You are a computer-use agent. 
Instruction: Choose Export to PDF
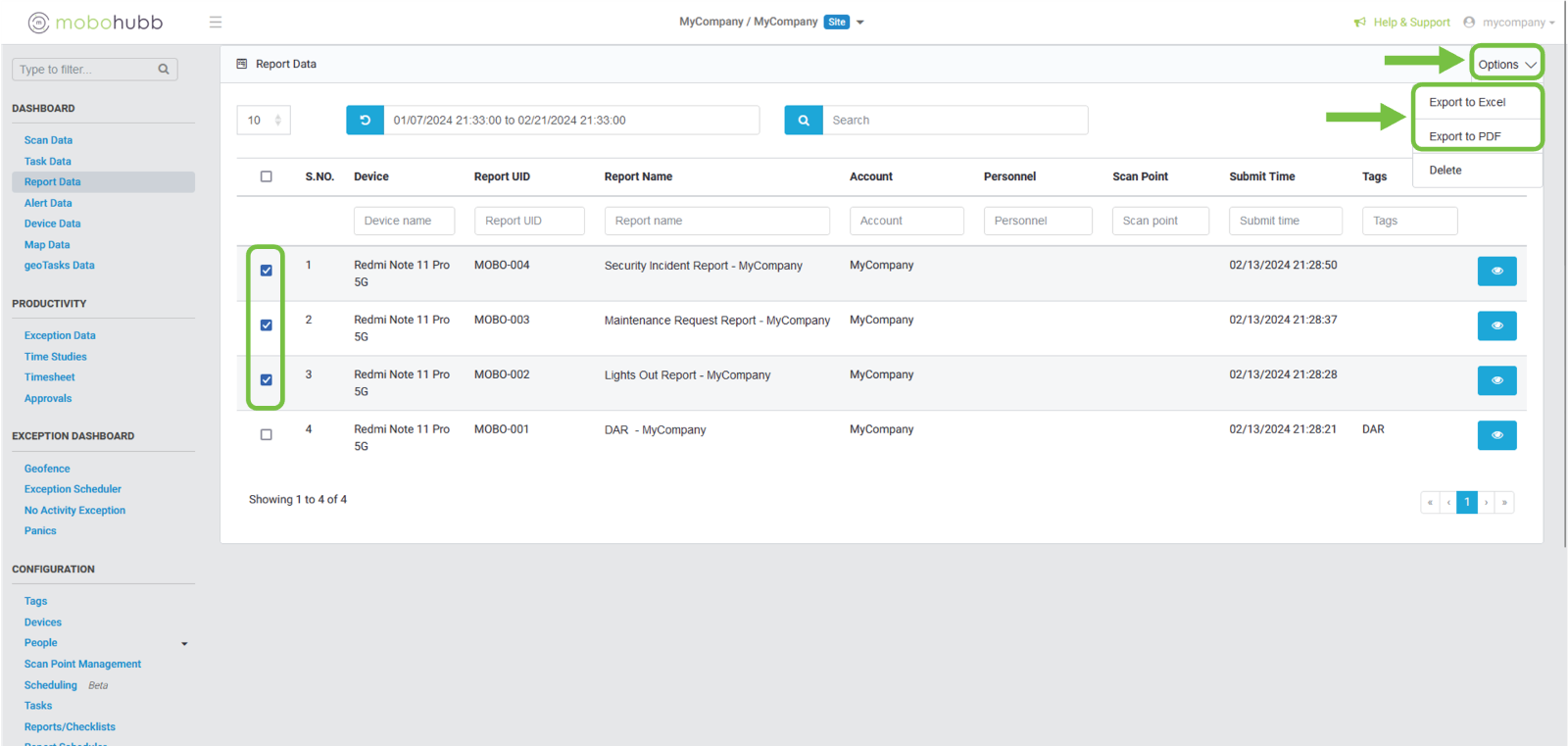tap(1464, 136)
